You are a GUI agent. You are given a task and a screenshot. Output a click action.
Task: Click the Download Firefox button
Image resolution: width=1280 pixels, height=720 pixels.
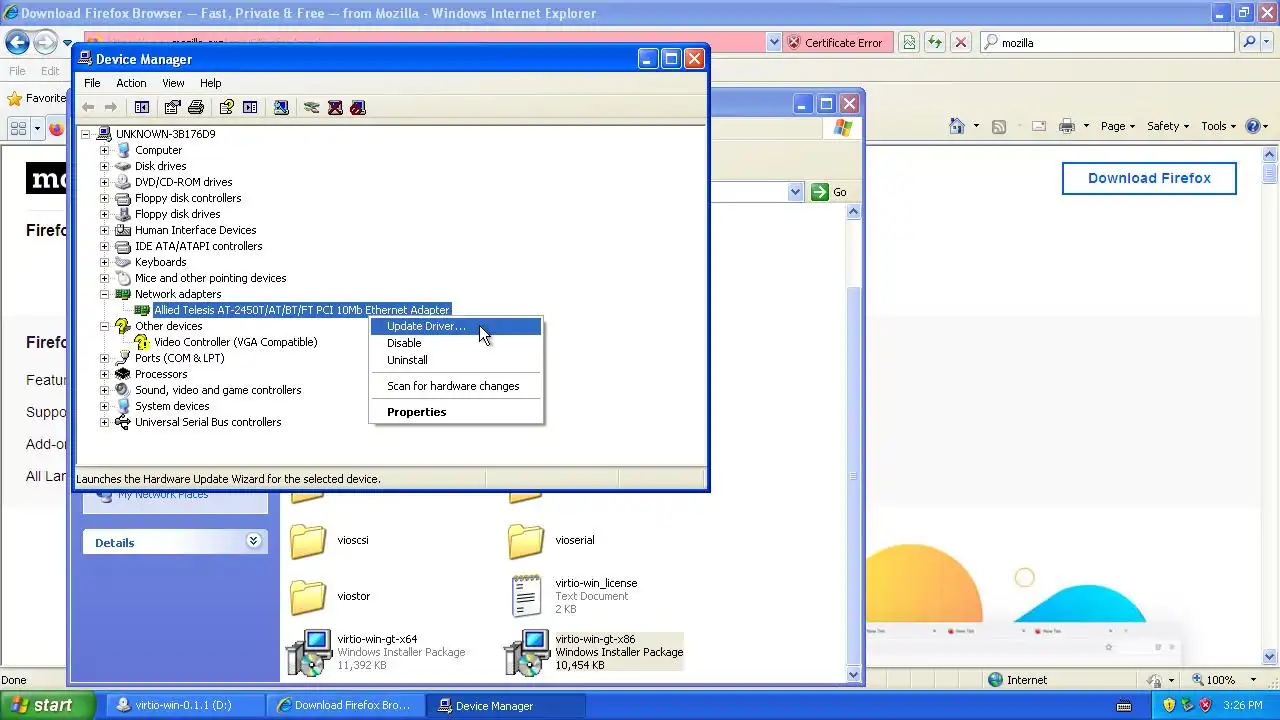[1149, 178]
